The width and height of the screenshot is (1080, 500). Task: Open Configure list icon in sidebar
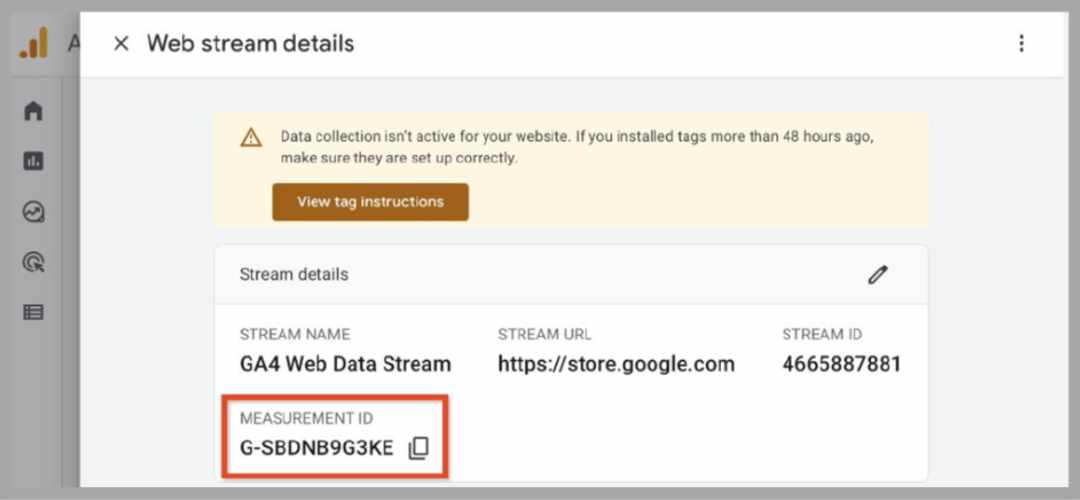34,312
